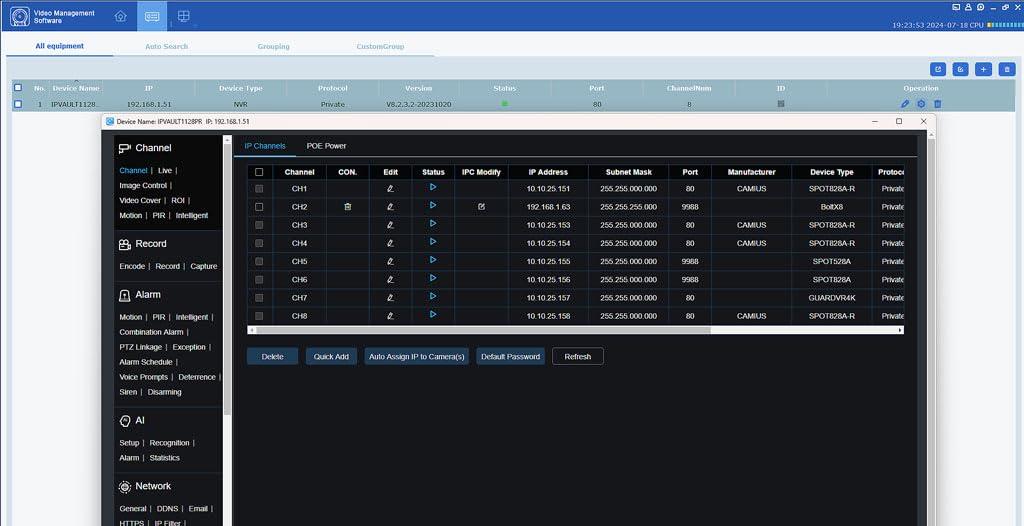Switch to the POE Power tab
Screen dimensions: 1024x526
click(x=326, y=146)
